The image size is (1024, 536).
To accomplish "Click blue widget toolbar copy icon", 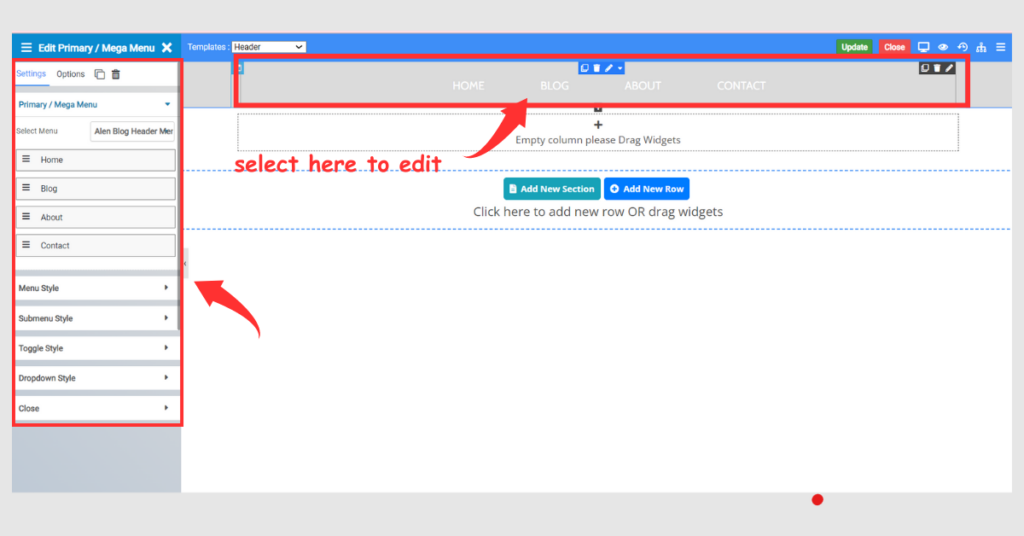I will 584,68.
